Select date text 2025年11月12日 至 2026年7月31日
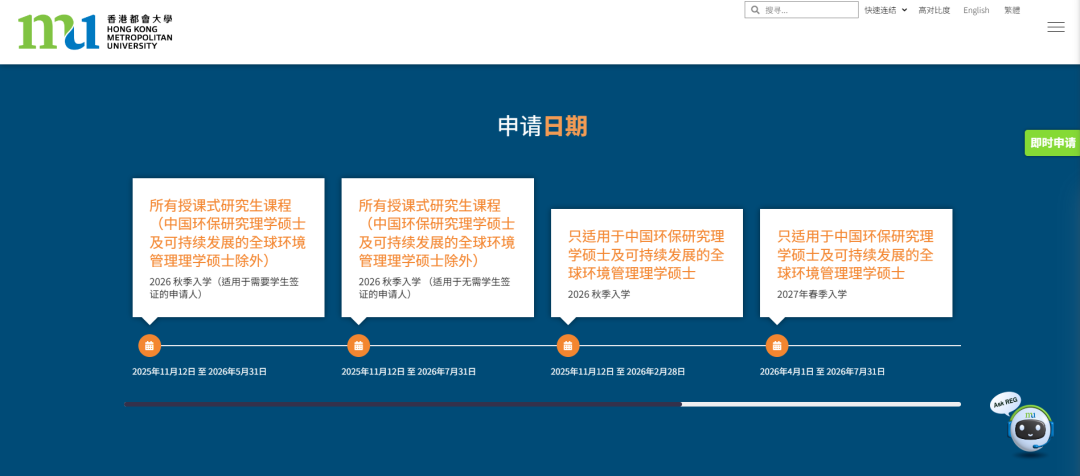1080x476 pixels. pyautogui.click(x=408, y=372)
